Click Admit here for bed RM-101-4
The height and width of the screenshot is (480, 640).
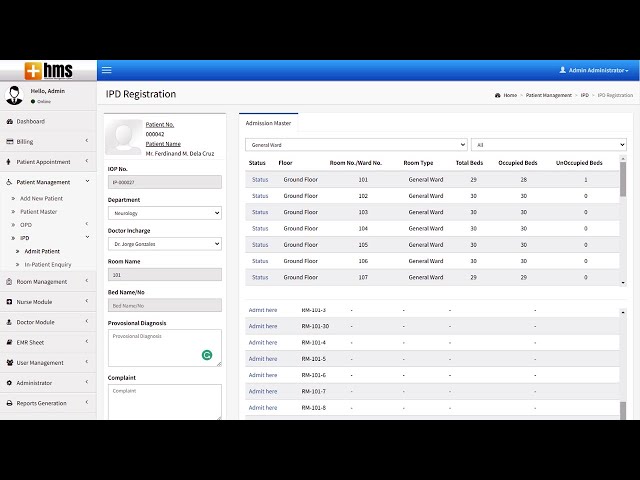pos(263,342)
